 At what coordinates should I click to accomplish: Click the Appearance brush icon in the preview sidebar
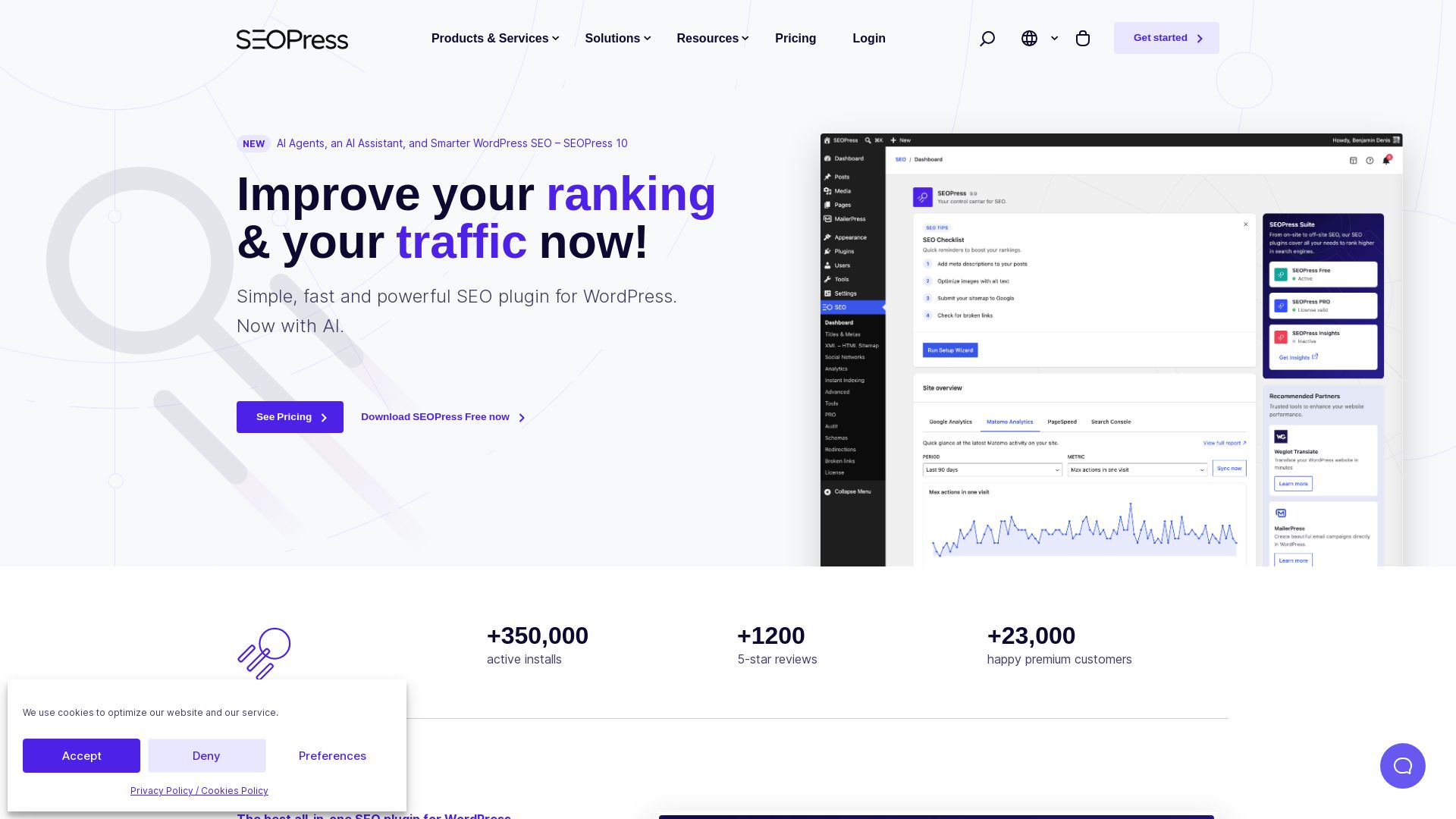[827, 237]
